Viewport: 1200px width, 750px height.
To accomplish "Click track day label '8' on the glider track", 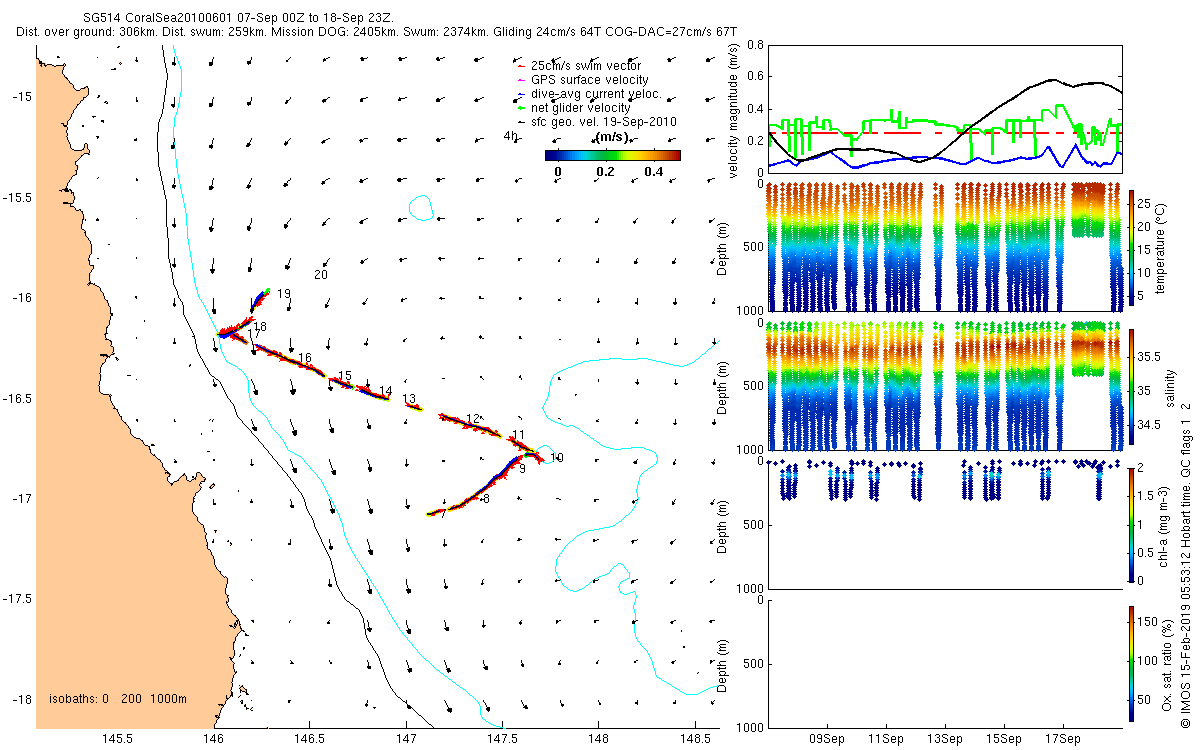I will [x=486, y=498].
